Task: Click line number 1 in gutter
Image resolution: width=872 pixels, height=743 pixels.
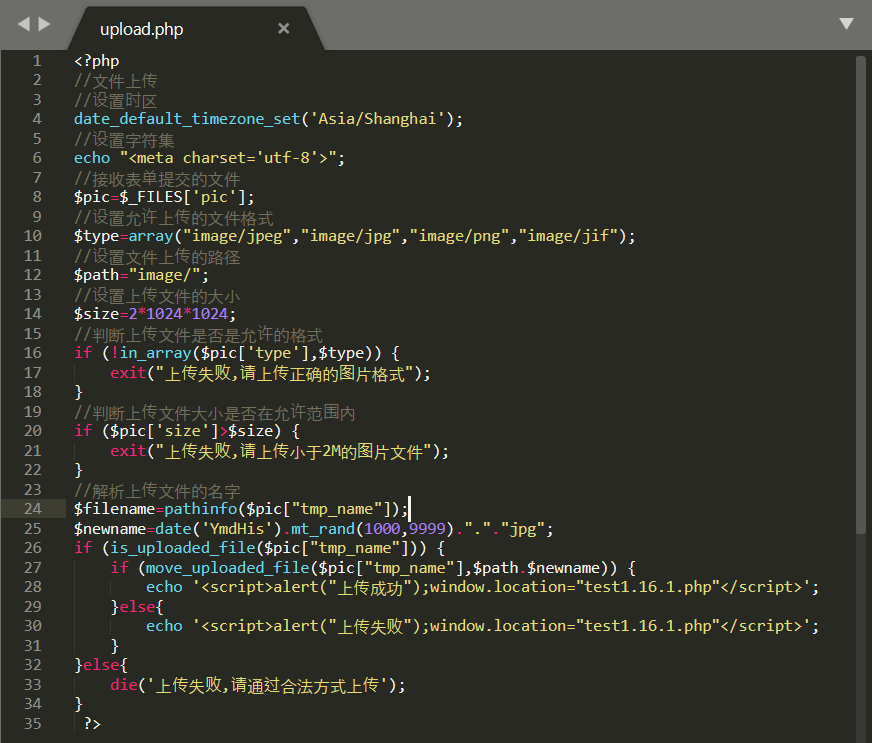Action: [37, 61]
